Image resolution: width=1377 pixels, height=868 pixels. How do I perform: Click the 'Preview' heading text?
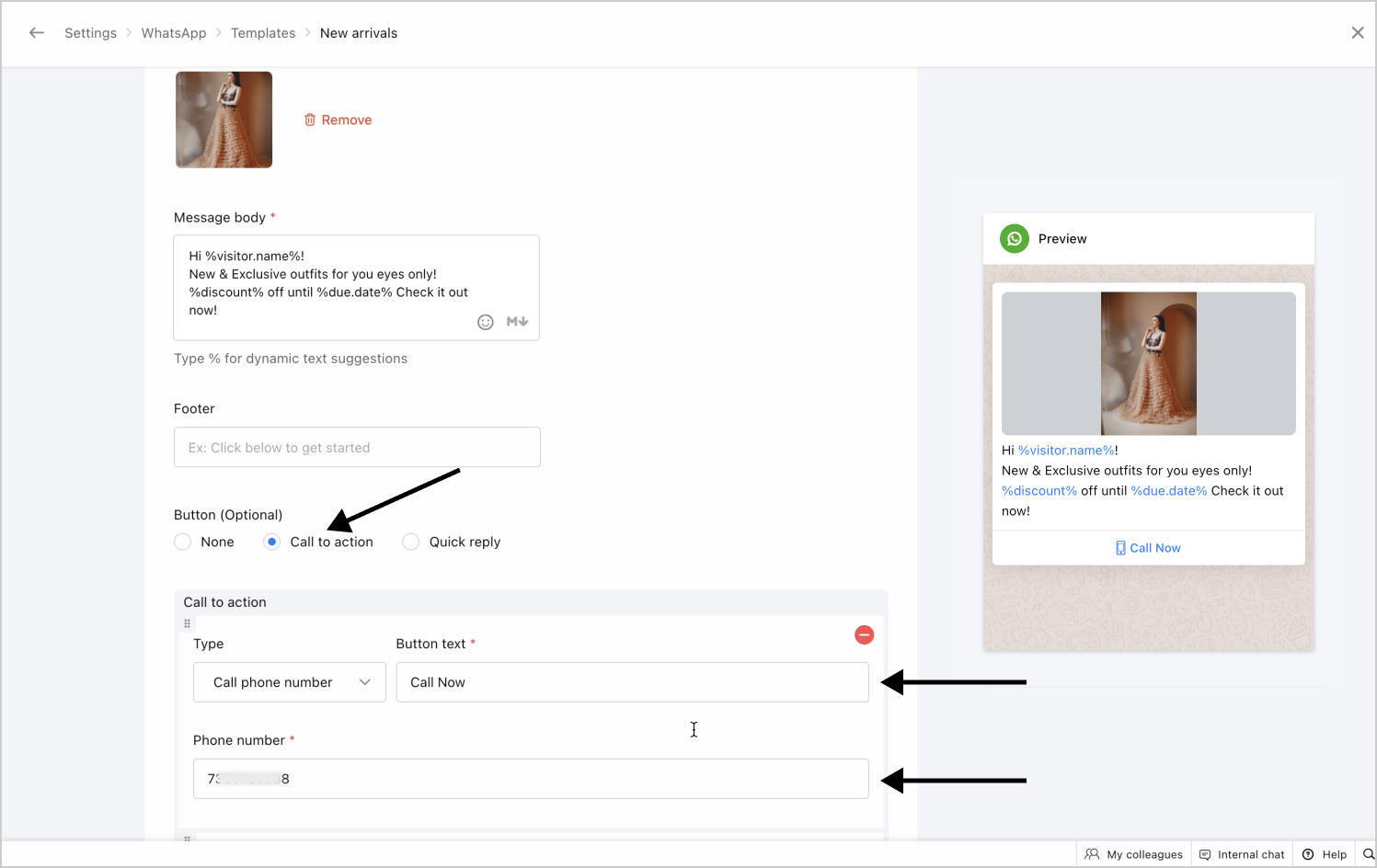pyautogui.click(x=1062, y=239)
